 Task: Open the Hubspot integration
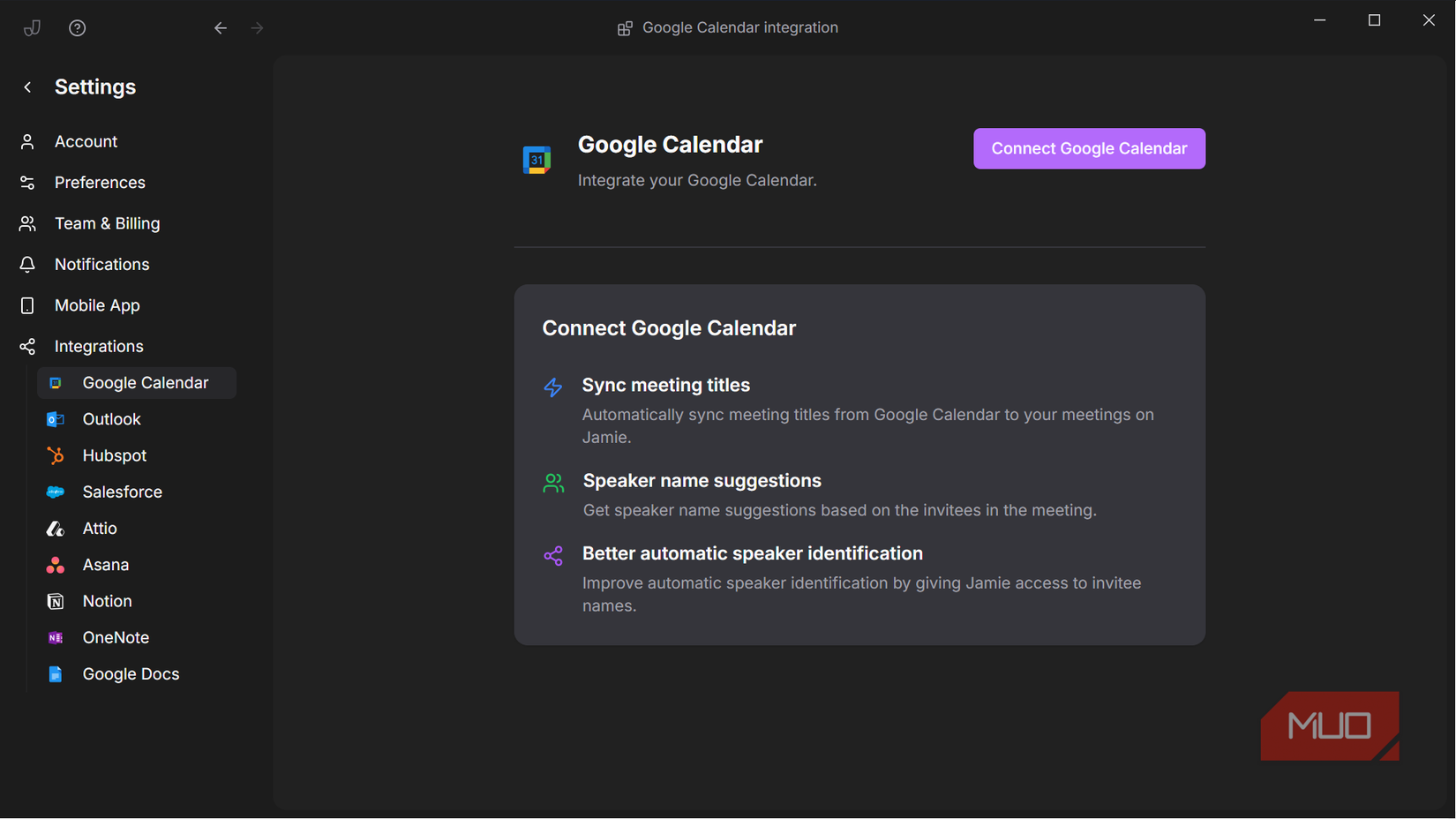point(114,455)
